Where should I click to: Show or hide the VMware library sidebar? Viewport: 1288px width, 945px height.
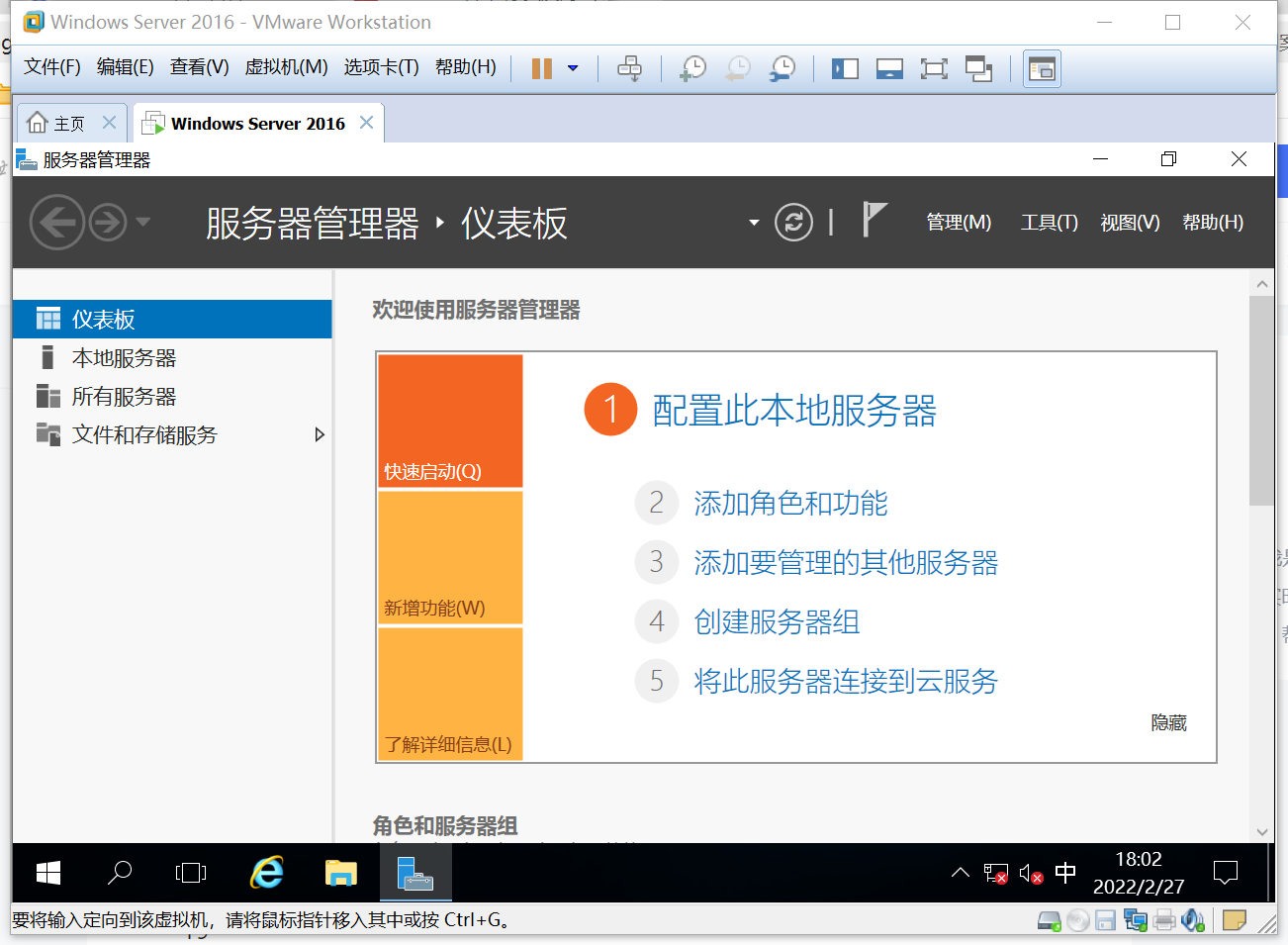(845, 68)
